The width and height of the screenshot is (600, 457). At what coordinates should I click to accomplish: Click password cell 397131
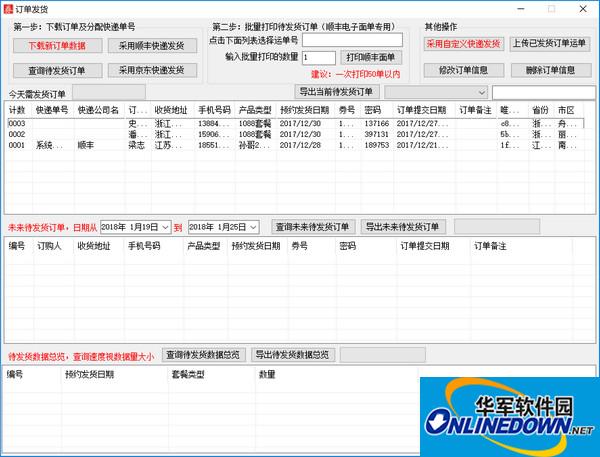[377, 134]
